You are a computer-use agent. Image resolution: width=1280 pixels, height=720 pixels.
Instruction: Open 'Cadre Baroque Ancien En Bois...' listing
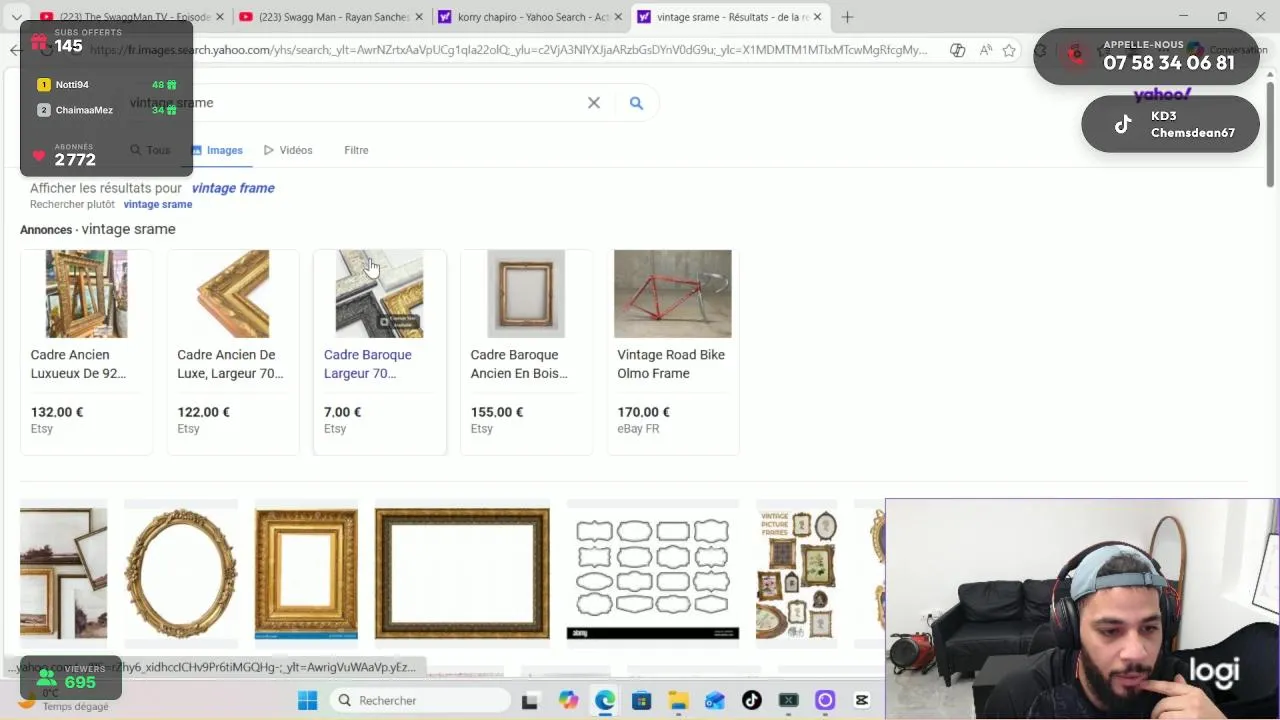[x=519, y=364]
